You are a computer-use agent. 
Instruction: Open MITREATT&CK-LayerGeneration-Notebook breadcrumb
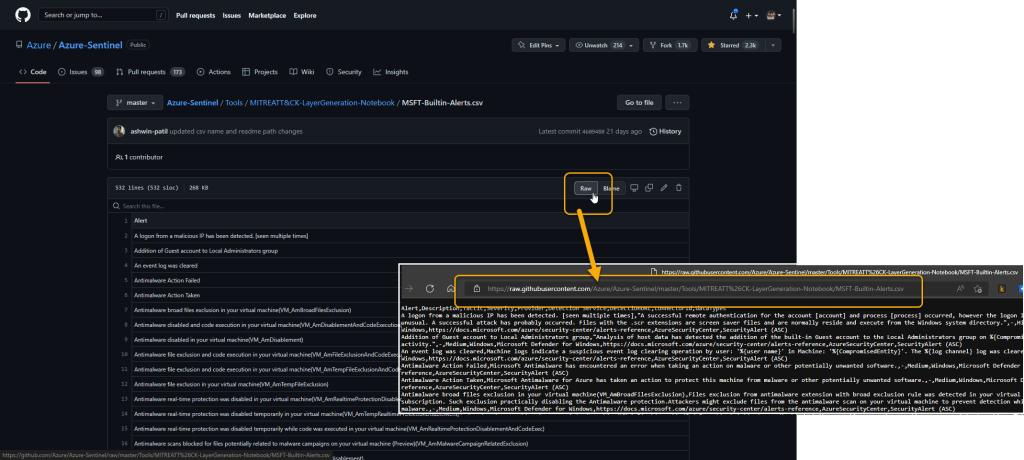322,103
